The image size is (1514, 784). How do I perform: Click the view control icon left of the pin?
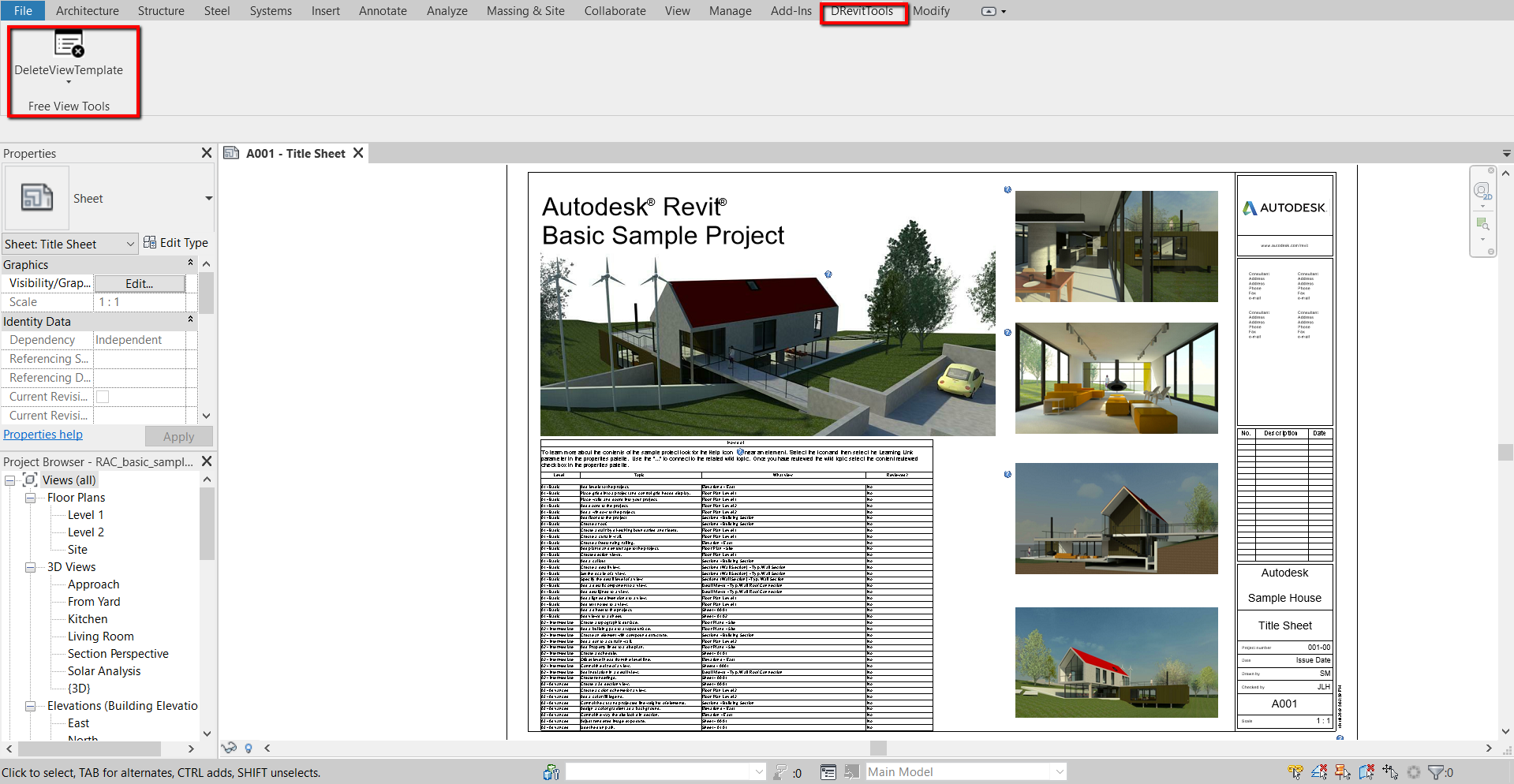click(x=229, y=748)
